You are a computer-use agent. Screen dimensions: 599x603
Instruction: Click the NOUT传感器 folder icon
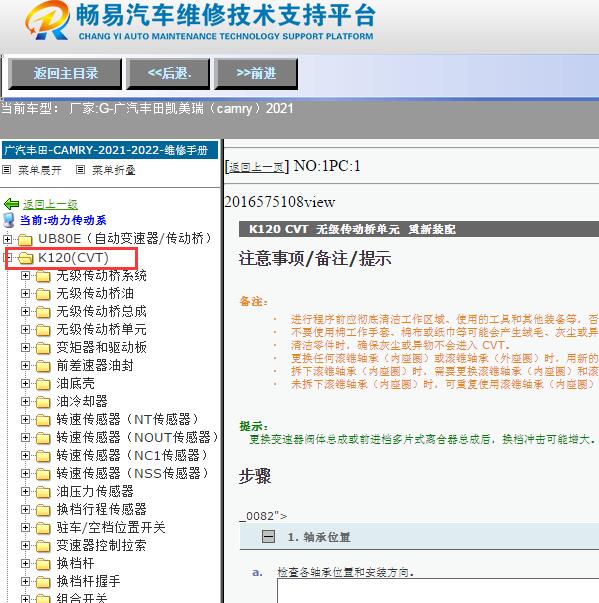[43, 438]
